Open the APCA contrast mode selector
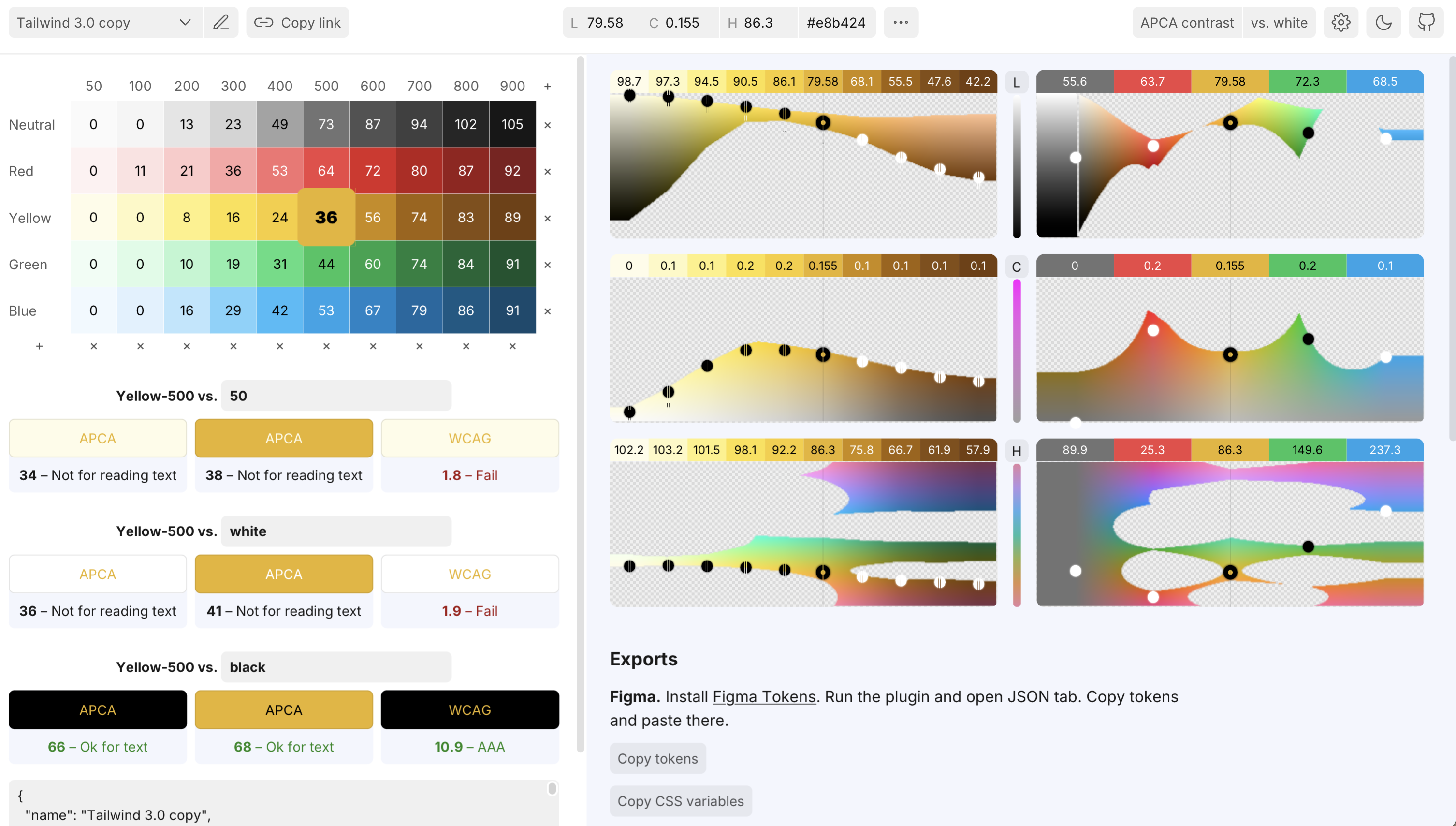The width and height of the screenshot is (1456, 826). pos(1187,23)
